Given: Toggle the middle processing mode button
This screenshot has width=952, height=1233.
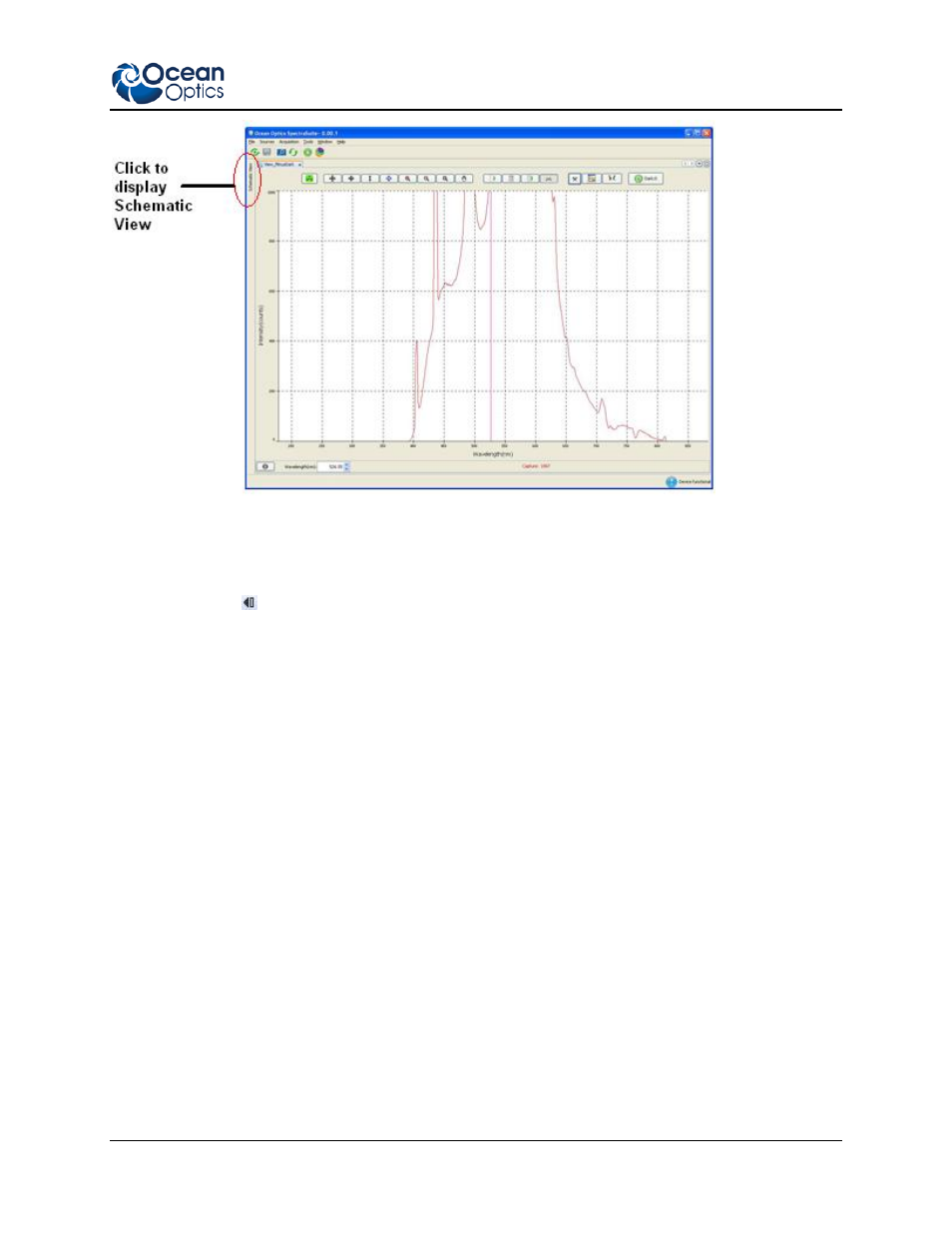Looking at the screenshot, I should click(x=592, y=179).
